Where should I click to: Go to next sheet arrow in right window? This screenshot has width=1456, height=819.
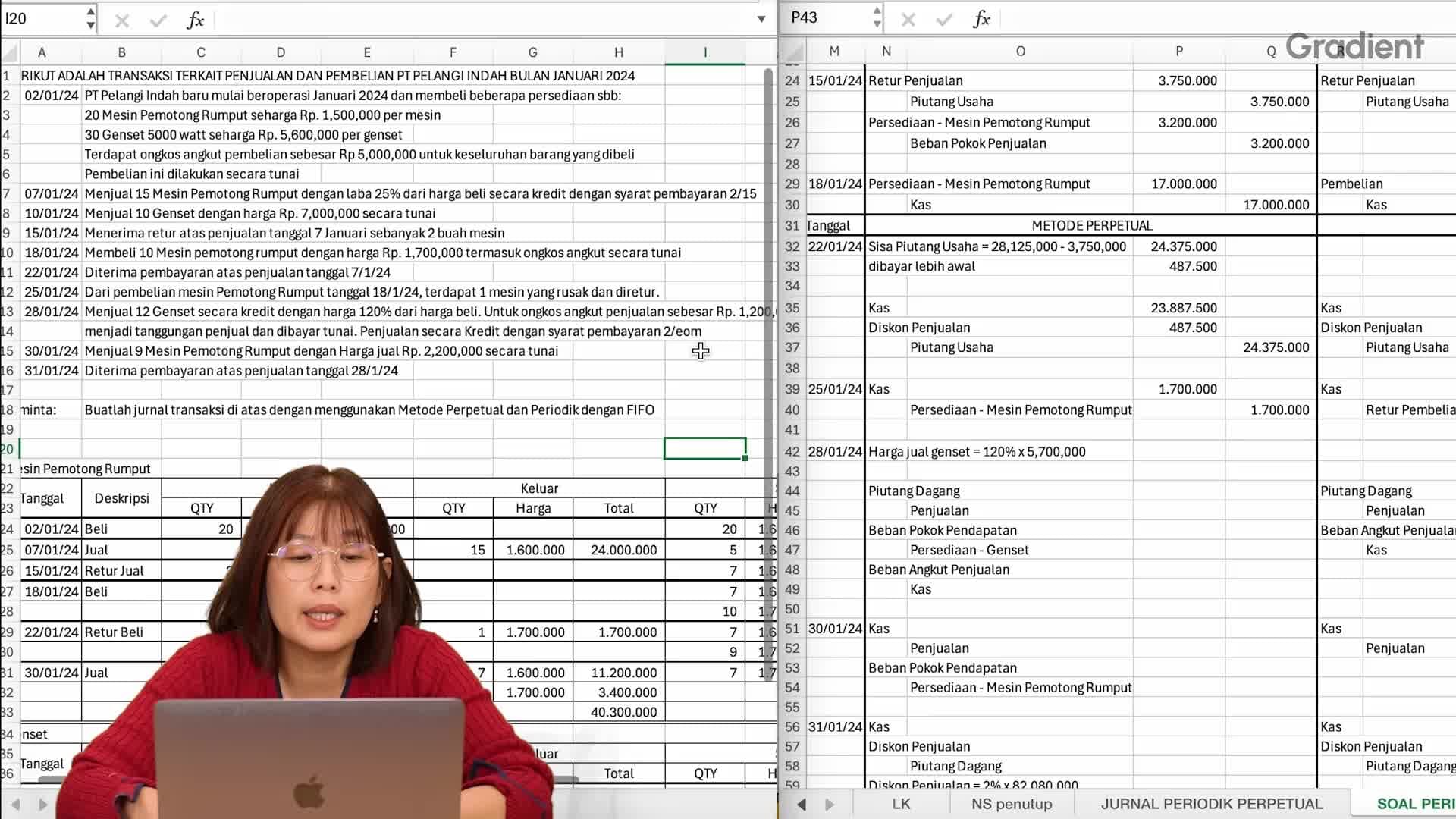[x=830, y=804]
